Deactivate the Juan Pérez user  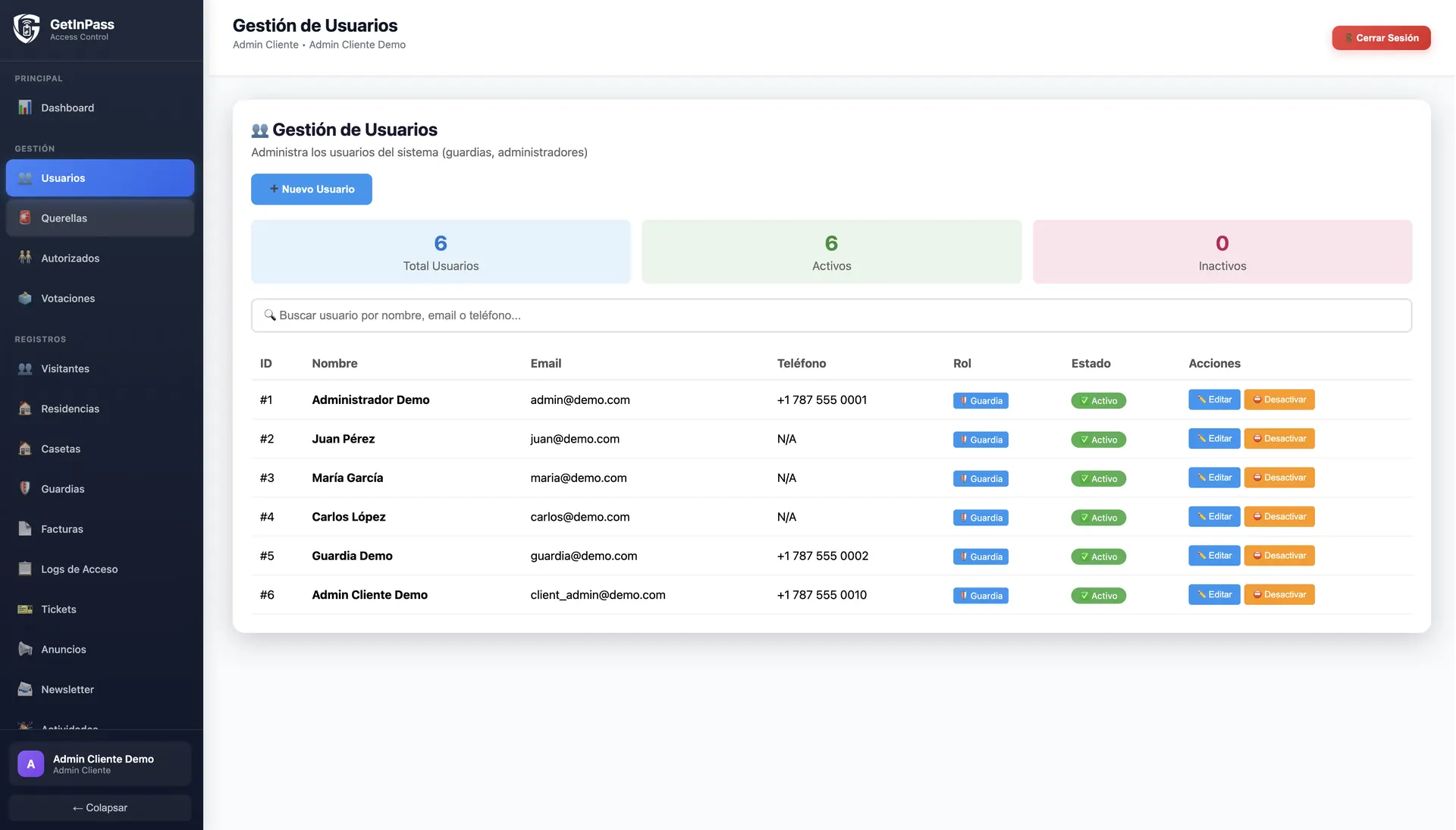(x=1279, y=439)
